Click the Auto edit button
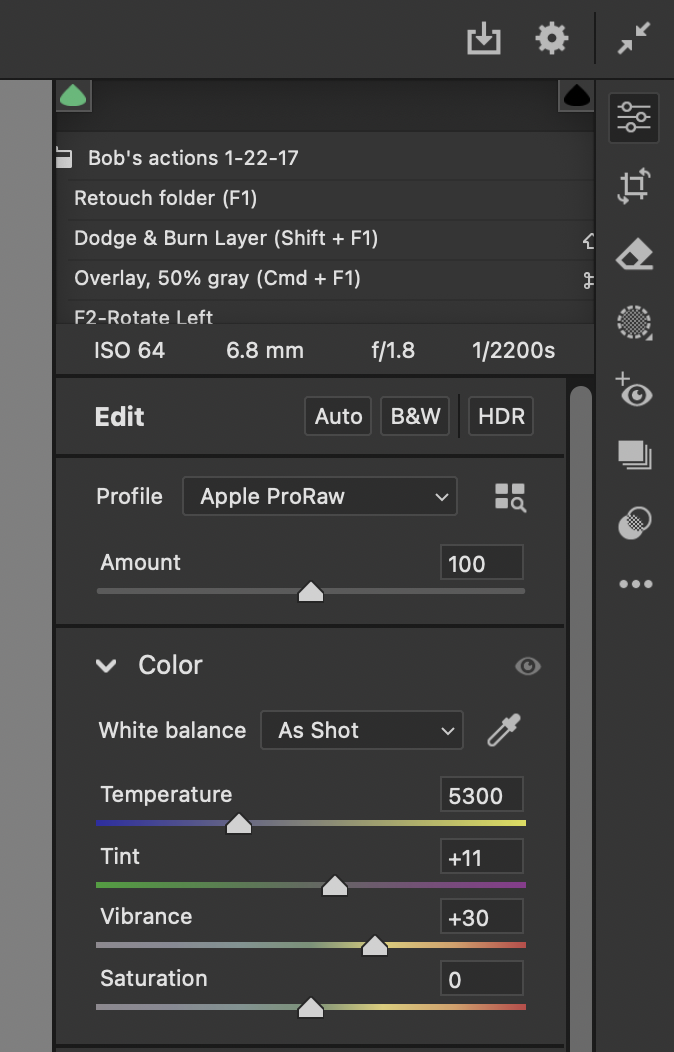Screen dimensions: 674x1052 (338, 416)
